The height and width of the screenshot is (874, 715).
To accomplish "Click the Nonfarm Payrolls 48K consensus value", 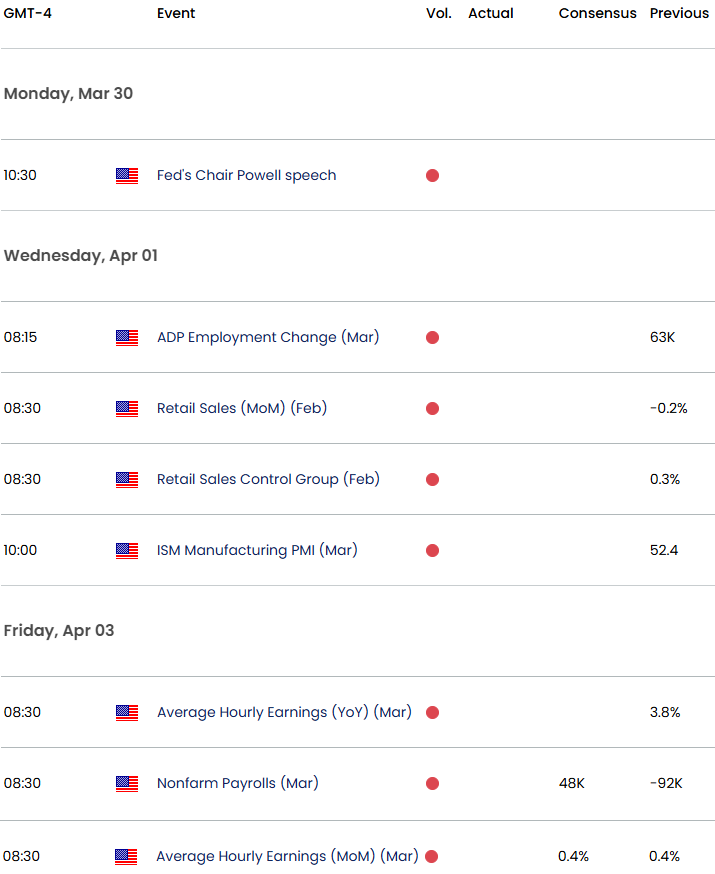I will click(574, 784).
